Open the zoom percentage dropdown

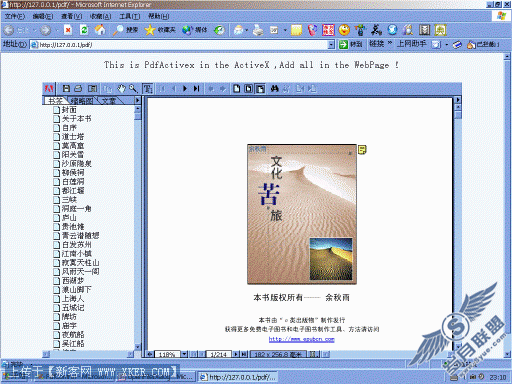tap(184, 354)
